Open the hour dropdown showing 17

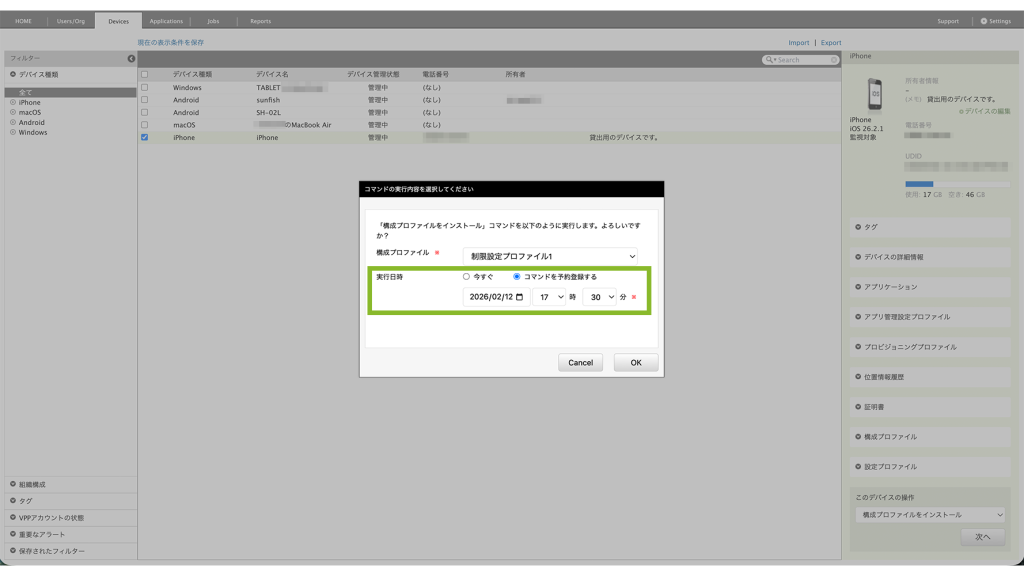pyautogui.click(x=548, y=297)
